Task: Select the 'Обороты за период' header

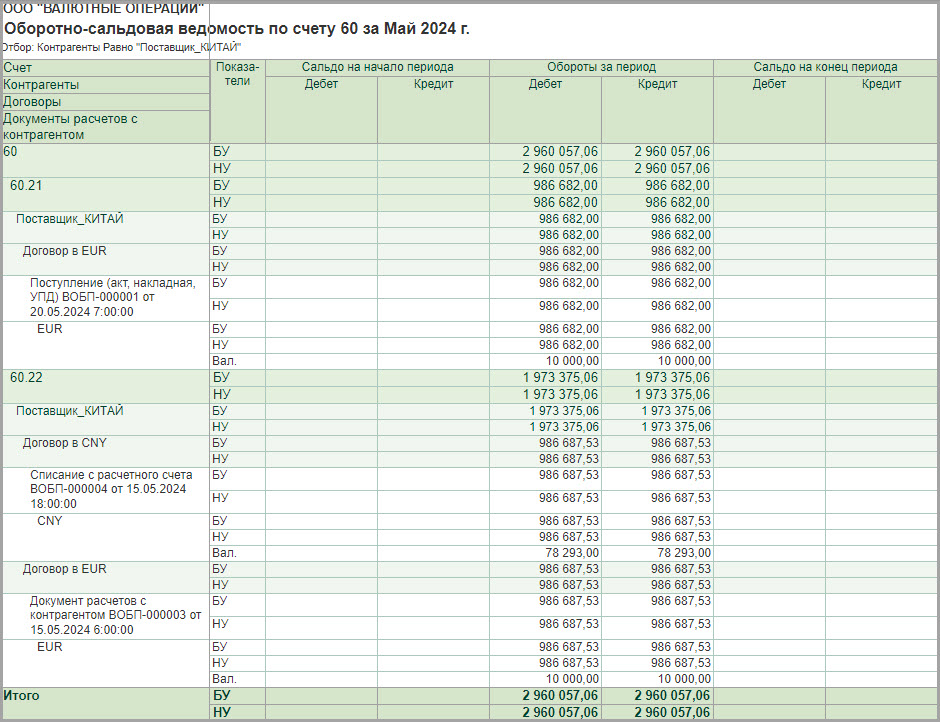Action: (601, 67)
